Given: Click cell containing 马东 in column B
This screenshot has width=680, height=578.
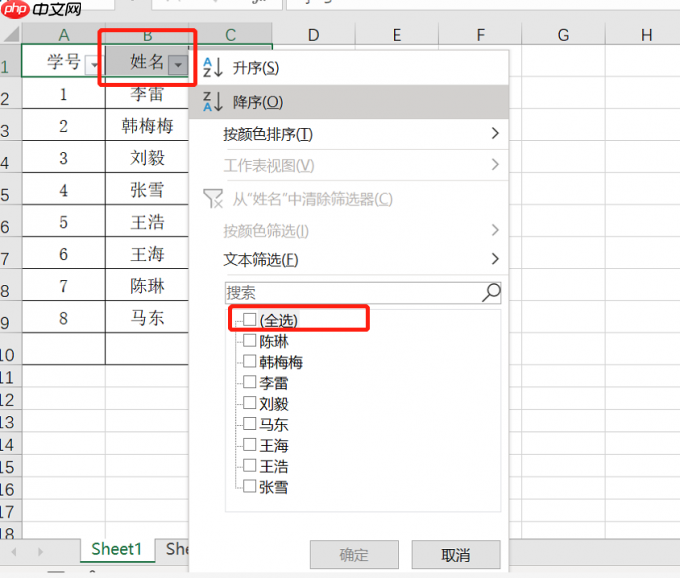Looking at the screenshot, I should pos(147,317).
